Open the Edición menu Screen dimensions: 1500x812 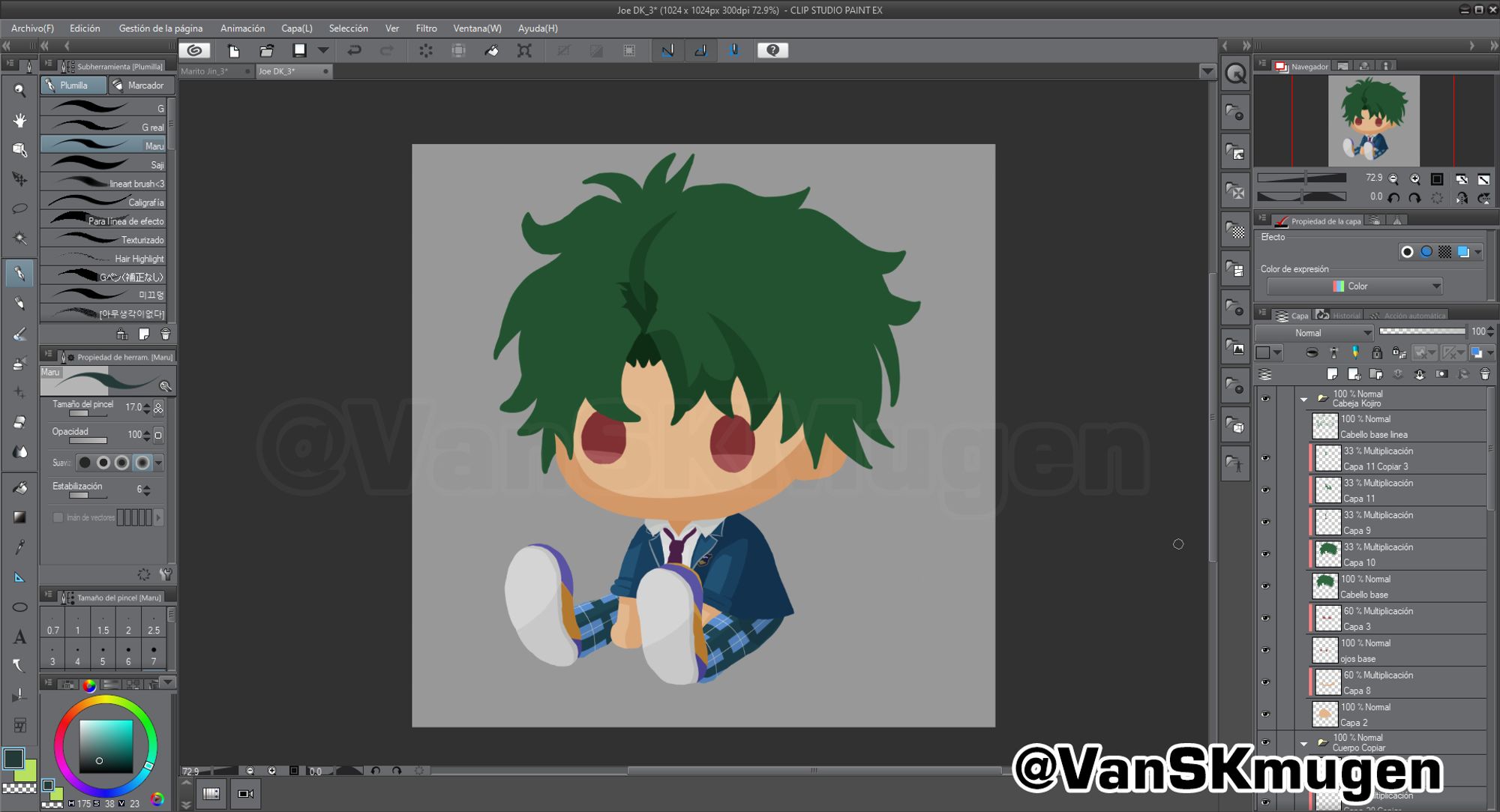point(85,28)
